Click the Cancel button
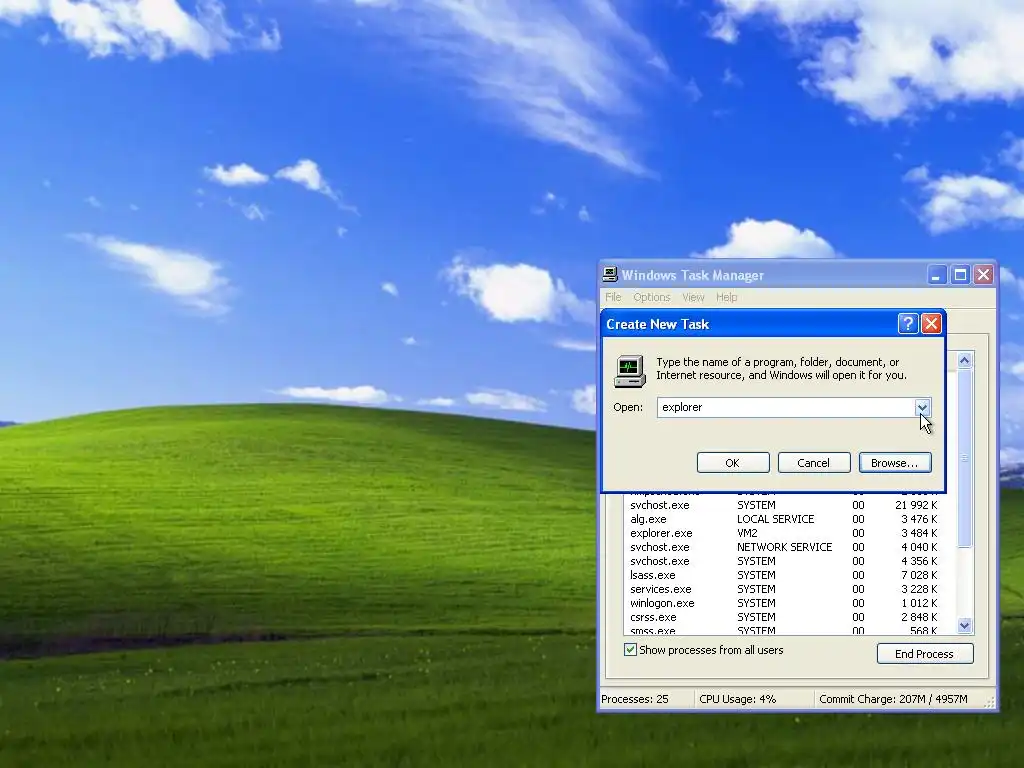 pos(814,462)
